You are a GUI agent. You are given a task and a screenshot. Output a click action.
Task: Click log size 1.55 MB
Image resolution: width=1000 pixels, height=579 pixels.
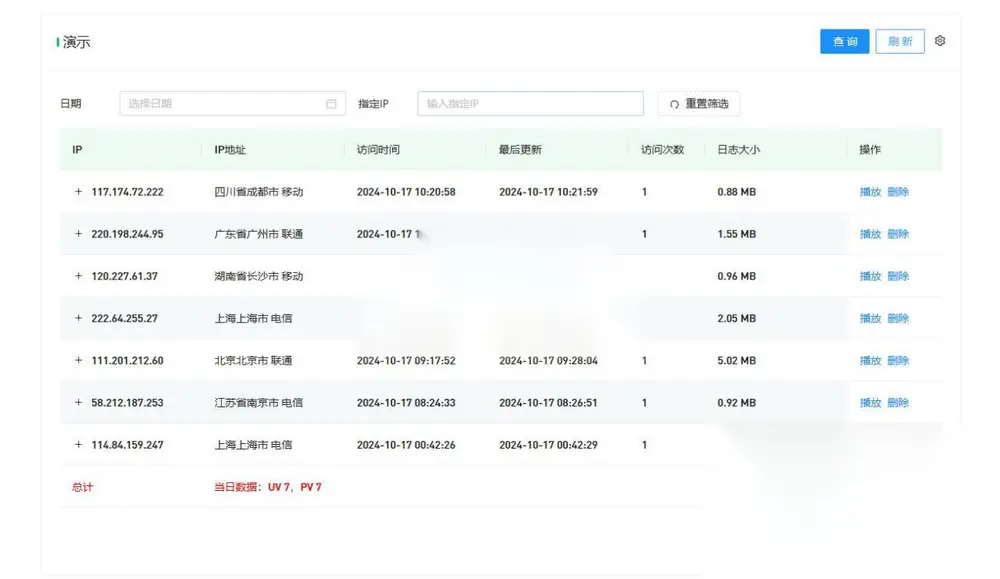[737, 234]
